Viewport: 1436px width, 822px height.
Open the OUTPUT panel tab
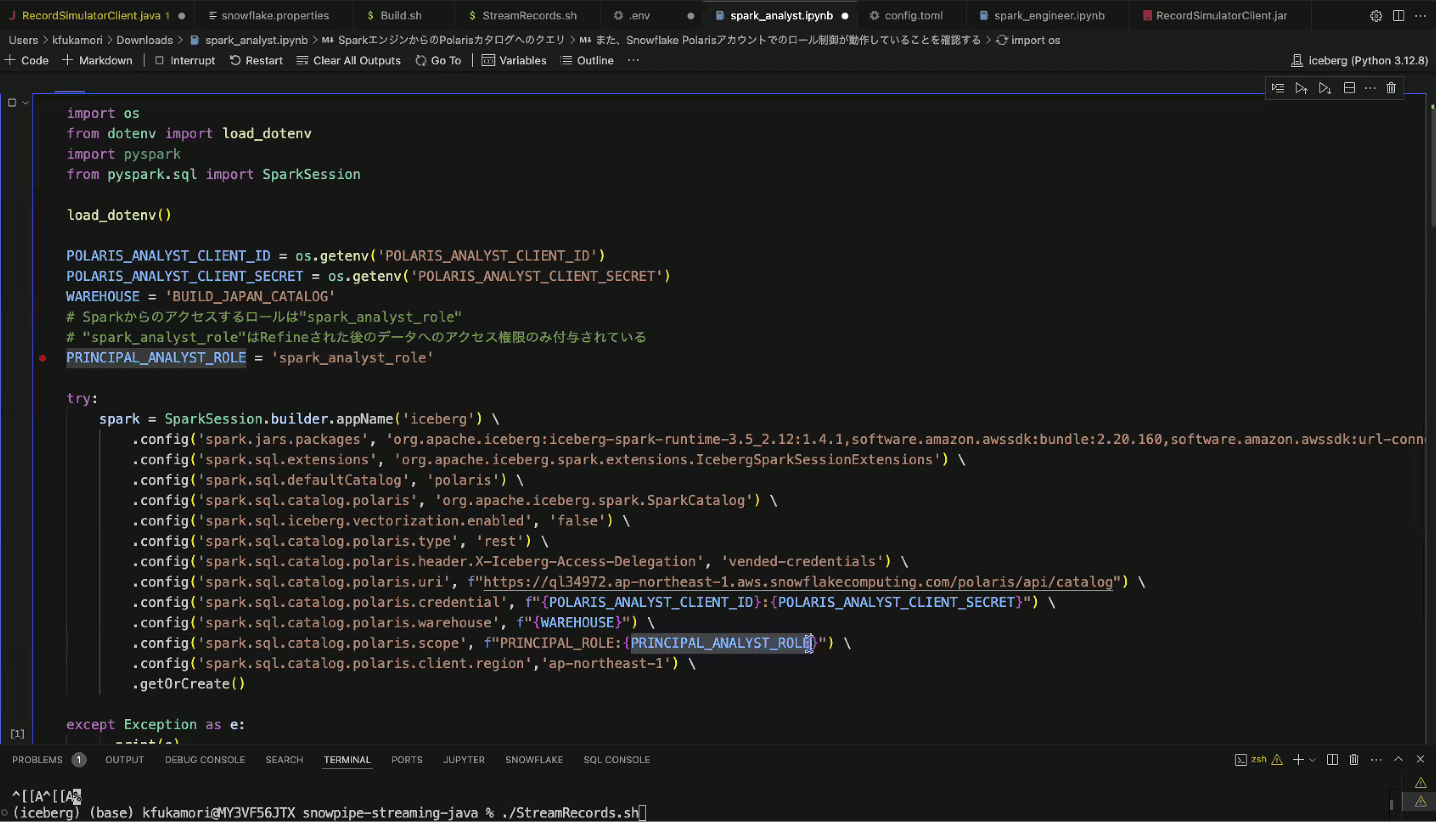click(x=125, y=760)
